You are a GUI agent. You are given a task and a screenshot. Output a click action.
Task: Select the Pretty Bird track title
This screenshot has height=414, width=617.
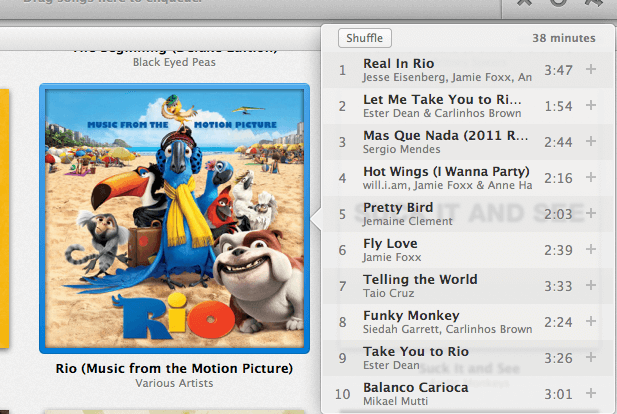click(398, 207)
